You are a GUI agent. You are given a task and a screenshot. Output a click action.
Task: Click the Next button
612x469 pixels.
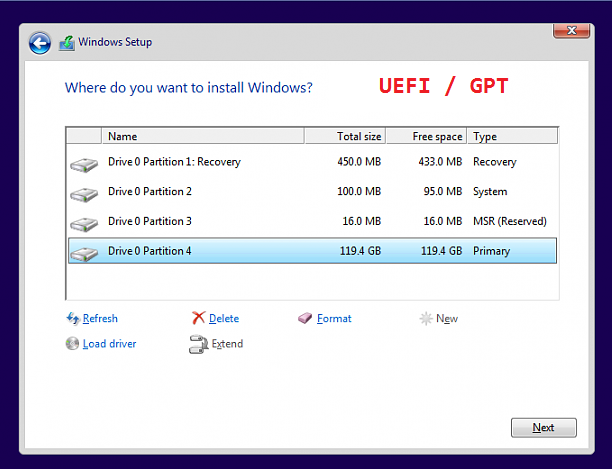tap(543, 427)
